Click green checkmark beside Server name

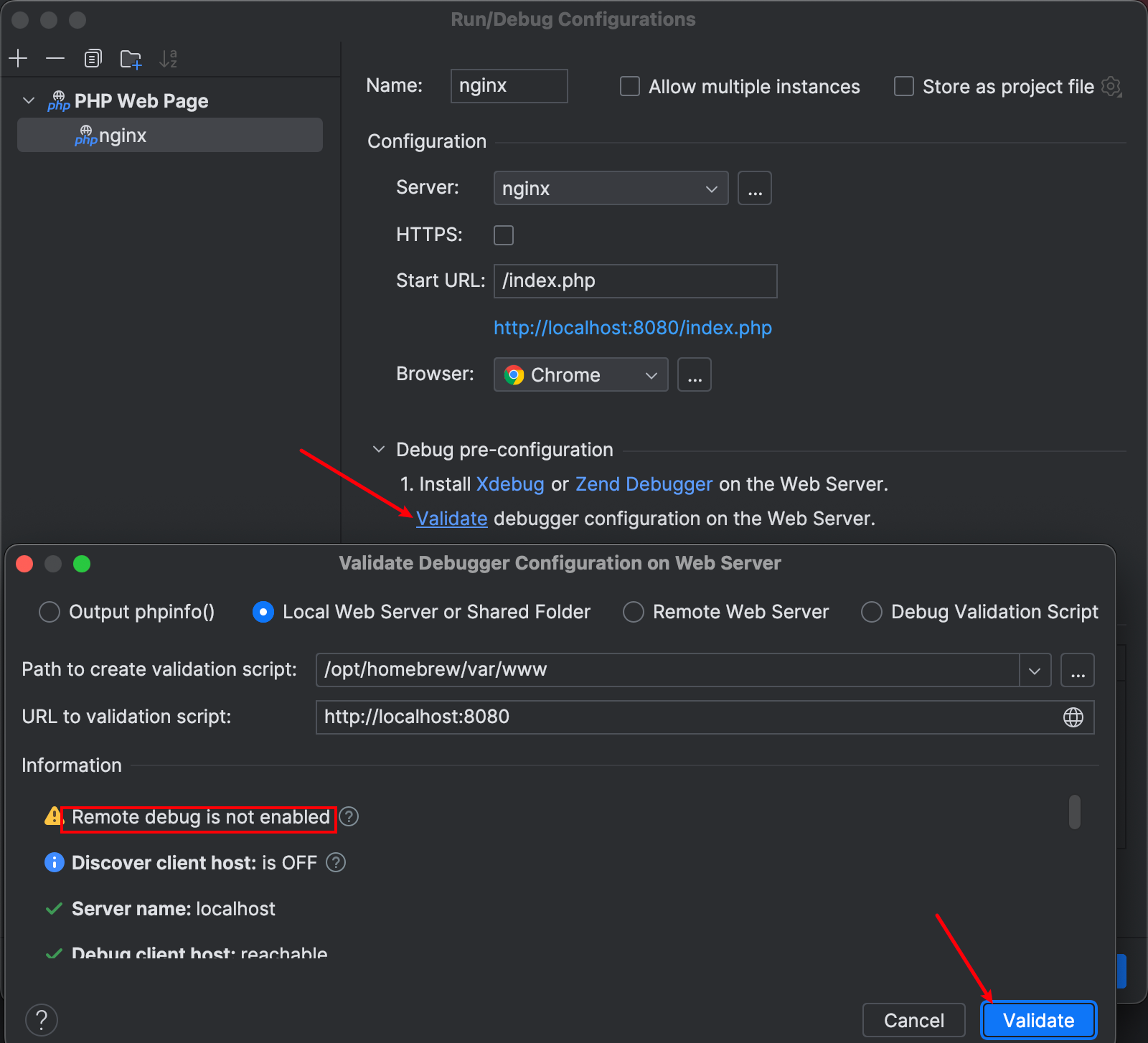click(x=54, y=909)
